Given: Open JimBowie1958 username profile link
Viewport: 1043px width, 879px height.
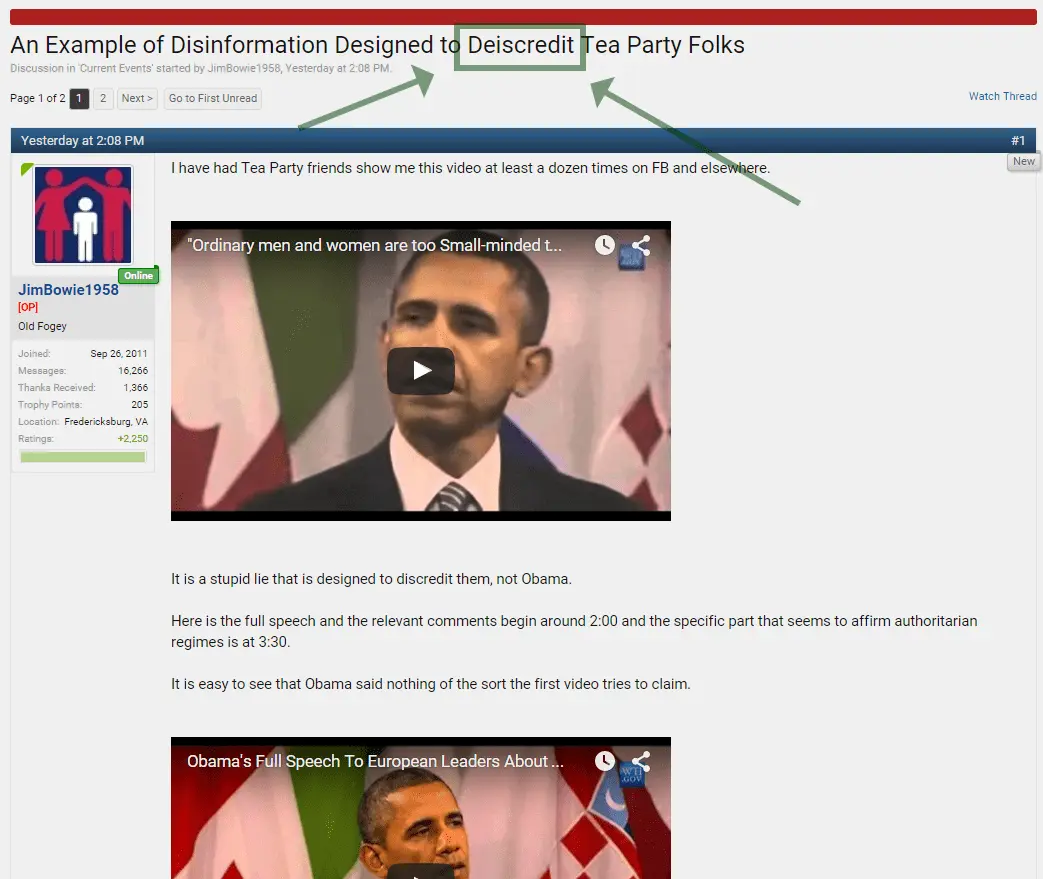Looking at the screenshot, I should coord(69,289).
